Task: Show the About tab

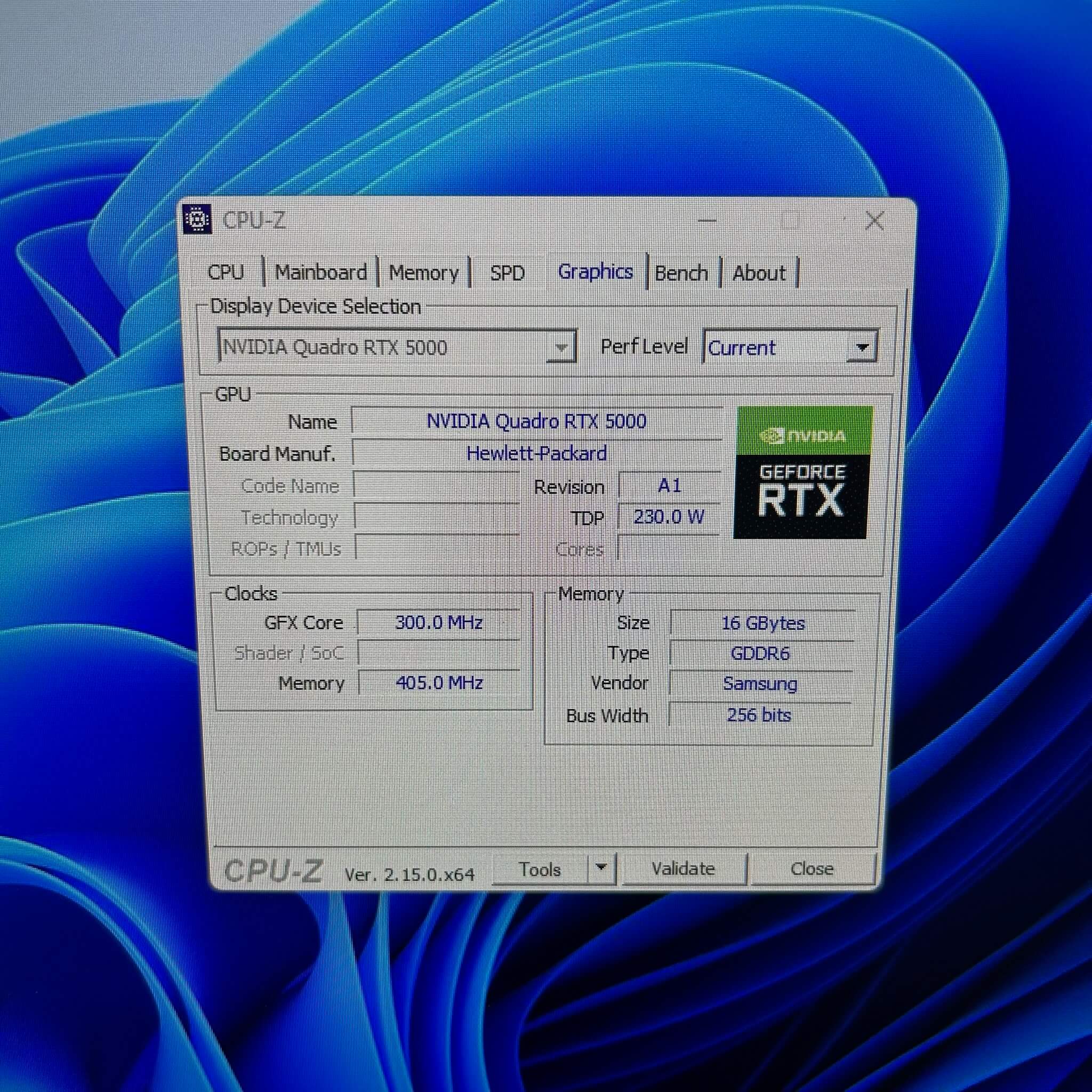Action: 759,274
